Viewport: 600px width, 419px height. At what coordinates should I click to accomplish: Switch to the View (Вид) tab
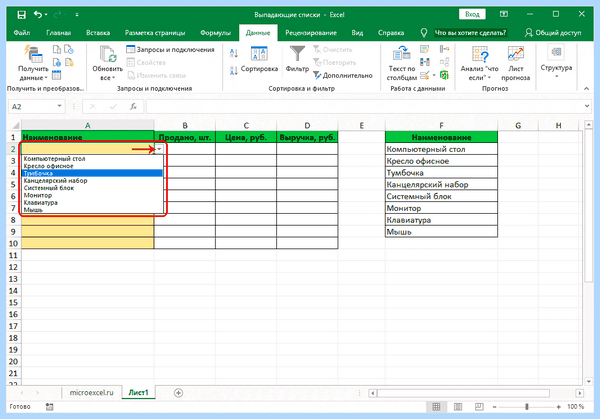(x=357, y=33)
